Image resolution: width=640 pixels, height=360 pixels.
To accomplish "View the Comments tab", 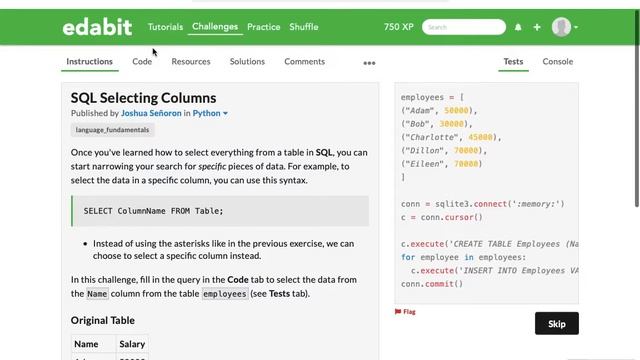I will point(304,62).
